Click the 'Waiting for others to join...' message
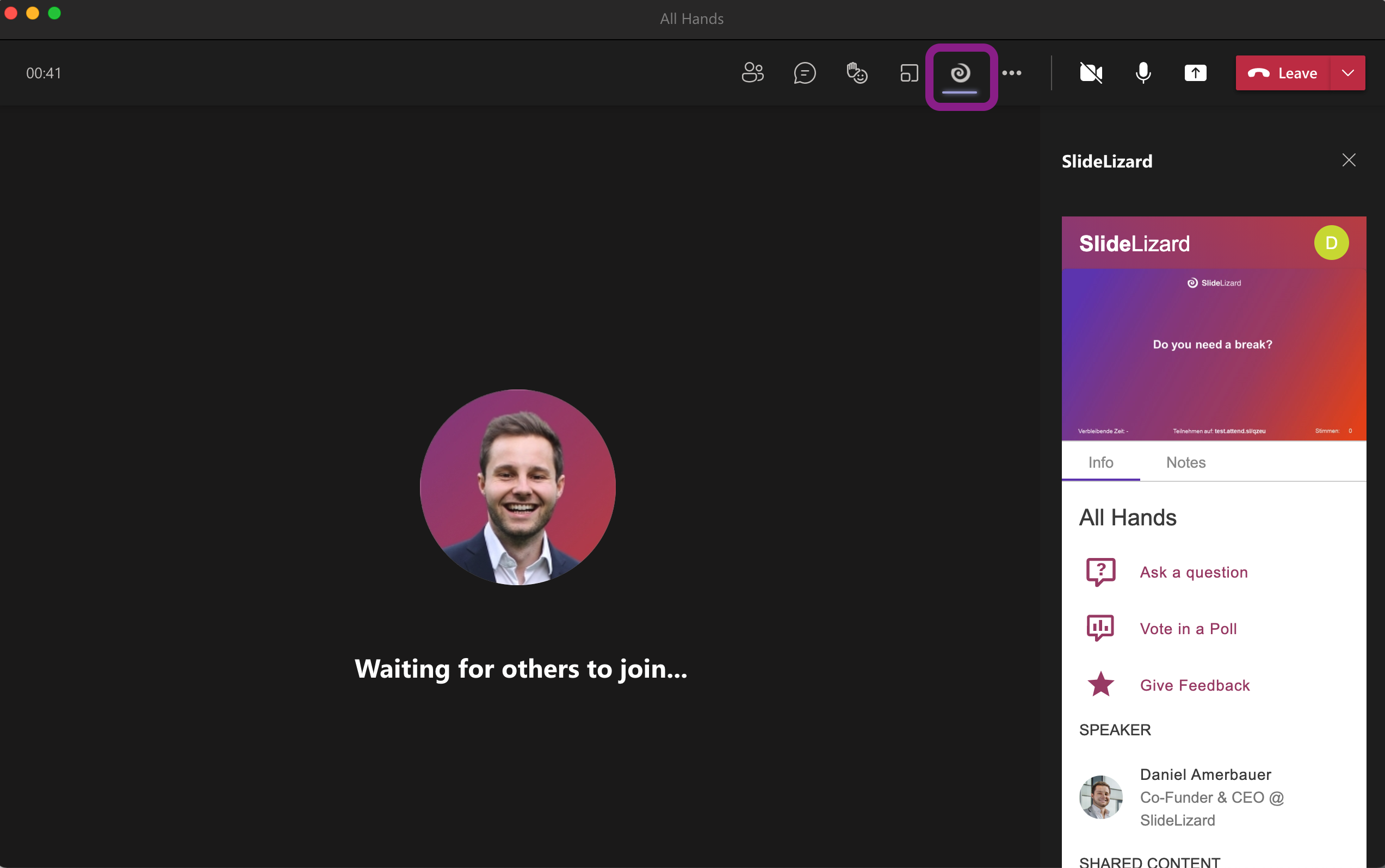The image size is (1385, 868). point(521,669)
